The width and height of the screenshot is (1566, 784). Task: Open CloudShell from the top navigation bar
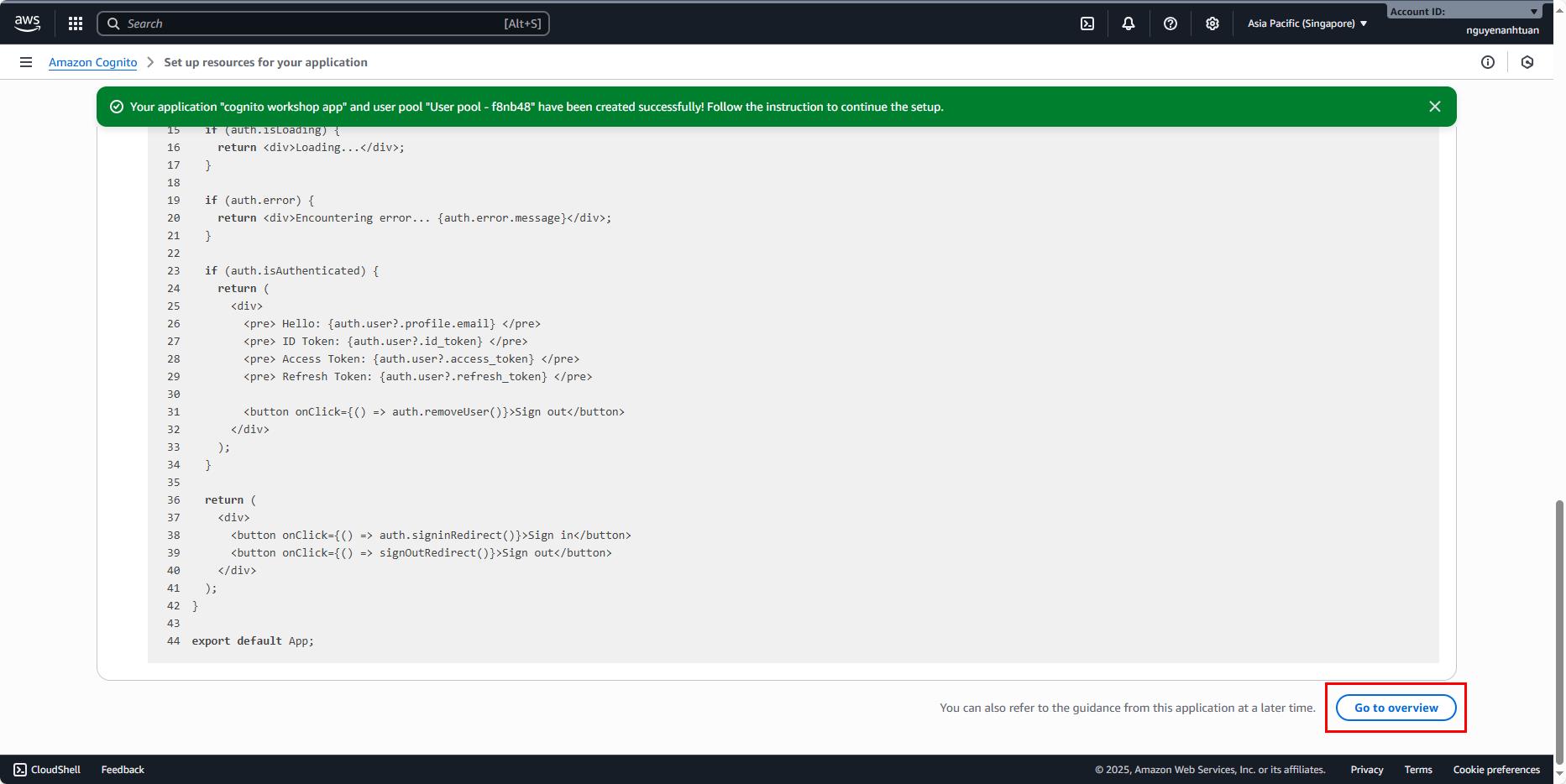1087,24
